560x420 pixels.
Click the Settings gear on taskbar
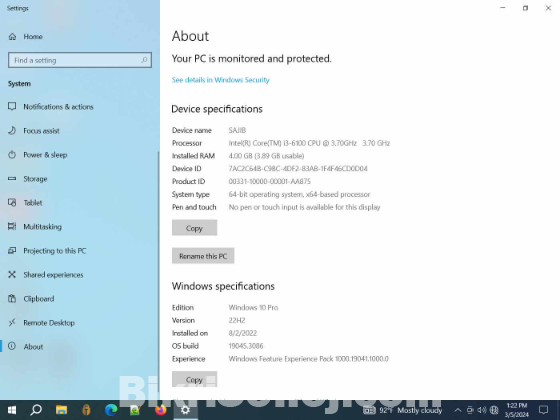185,410
